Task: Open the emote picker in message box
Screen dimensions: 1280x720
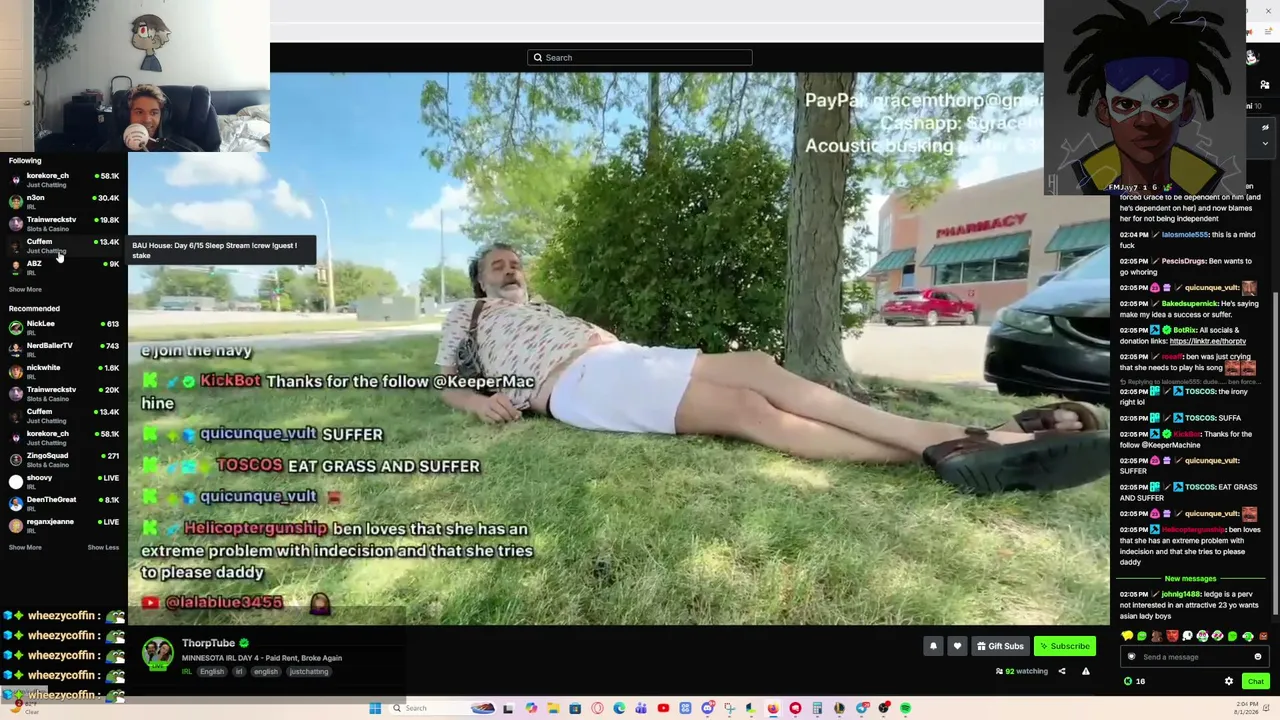Action: [x=1258, y=657]
